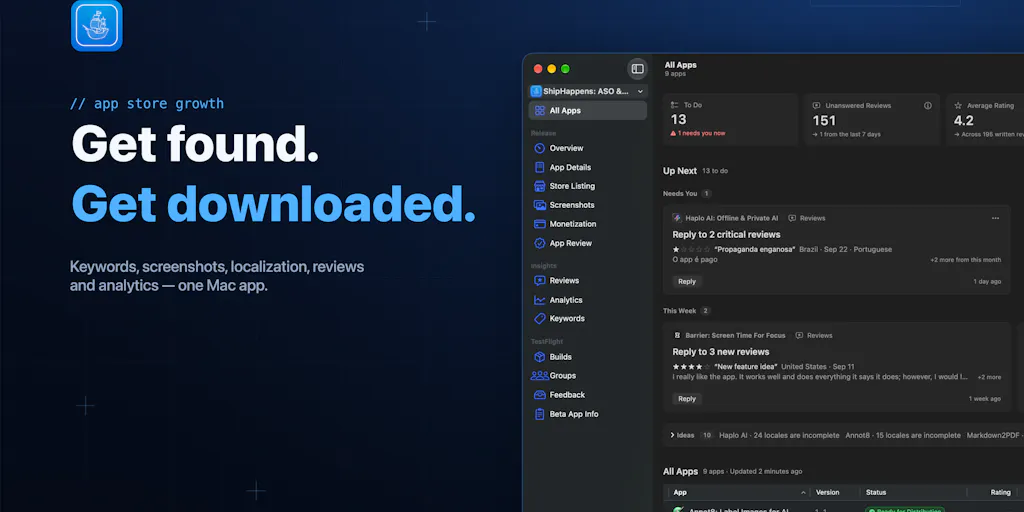Reply to Barrier's New feature idea review

(687, 398)
